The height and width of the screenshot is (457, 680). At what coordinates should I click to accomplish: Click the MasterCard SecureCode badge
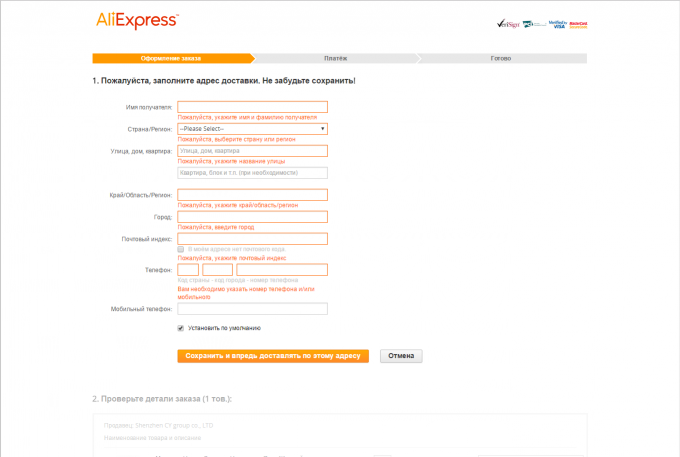[x=578, y=24]
